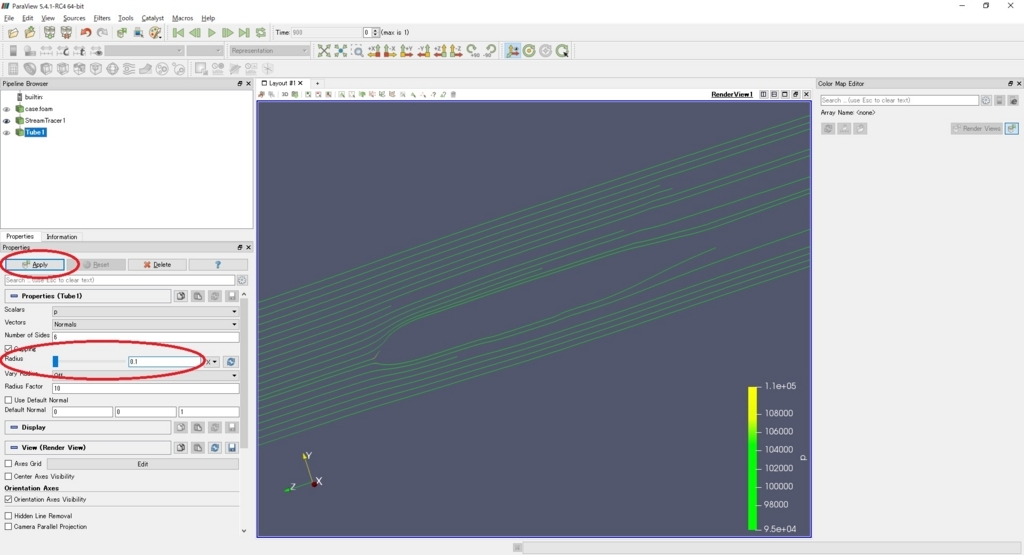Open the Sources menu
The height and width of the screenshot is (555, 1024).
pos(74,18)
